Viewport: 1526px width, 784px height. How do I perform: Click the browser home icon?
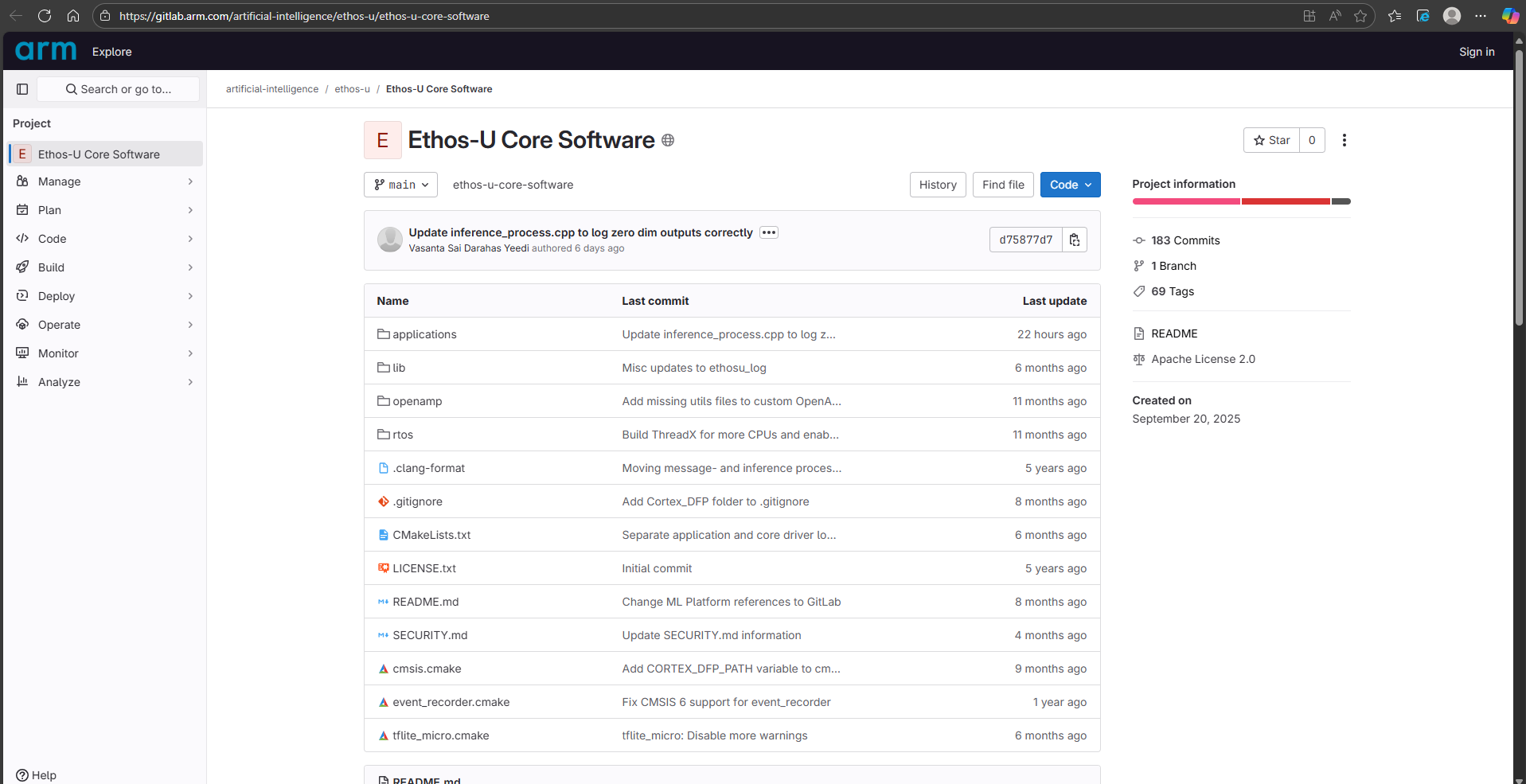[73, 16]
